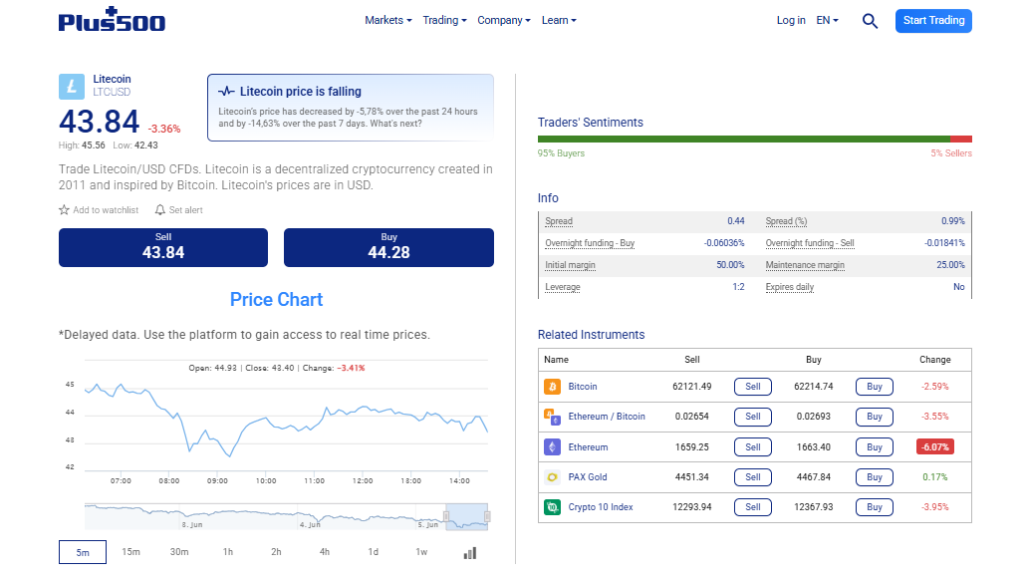Image resolution: width=1024 pixels, height=579 pixels.
Task: Select the 1d timeframe tab
Action: coord(373,552)
